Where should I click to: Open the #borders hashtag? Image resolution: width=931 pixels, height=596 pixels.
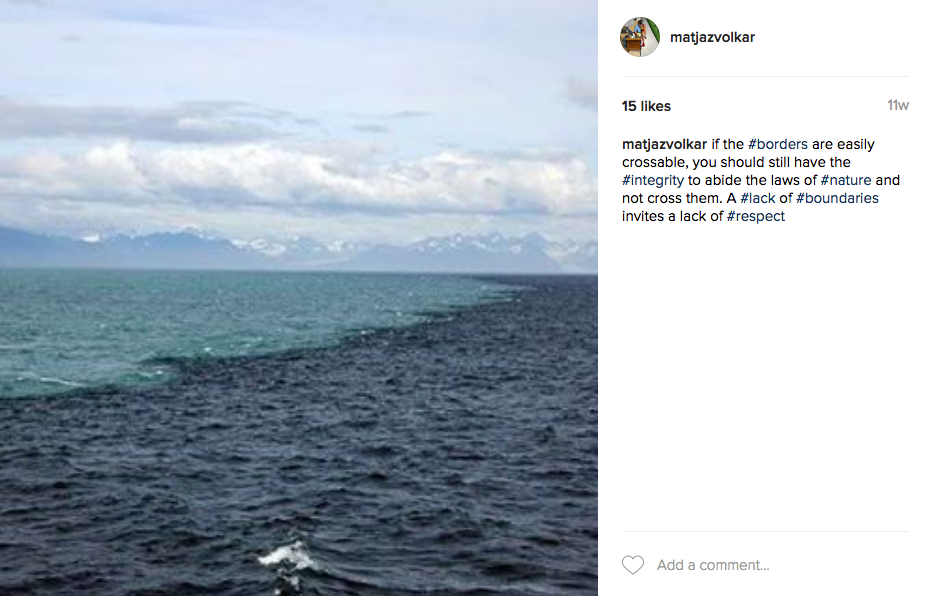(x=778, y=144)
